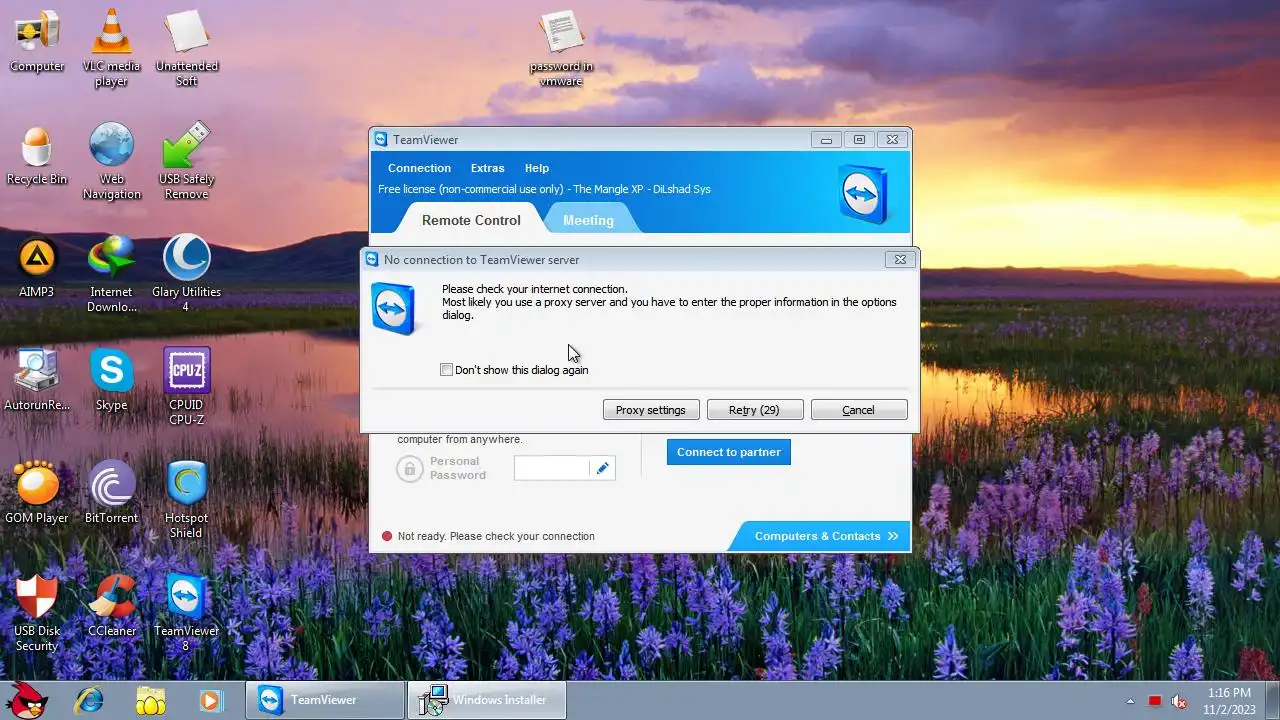
Task: Click the Personal Password input field
Action: [x=552, y=468]
